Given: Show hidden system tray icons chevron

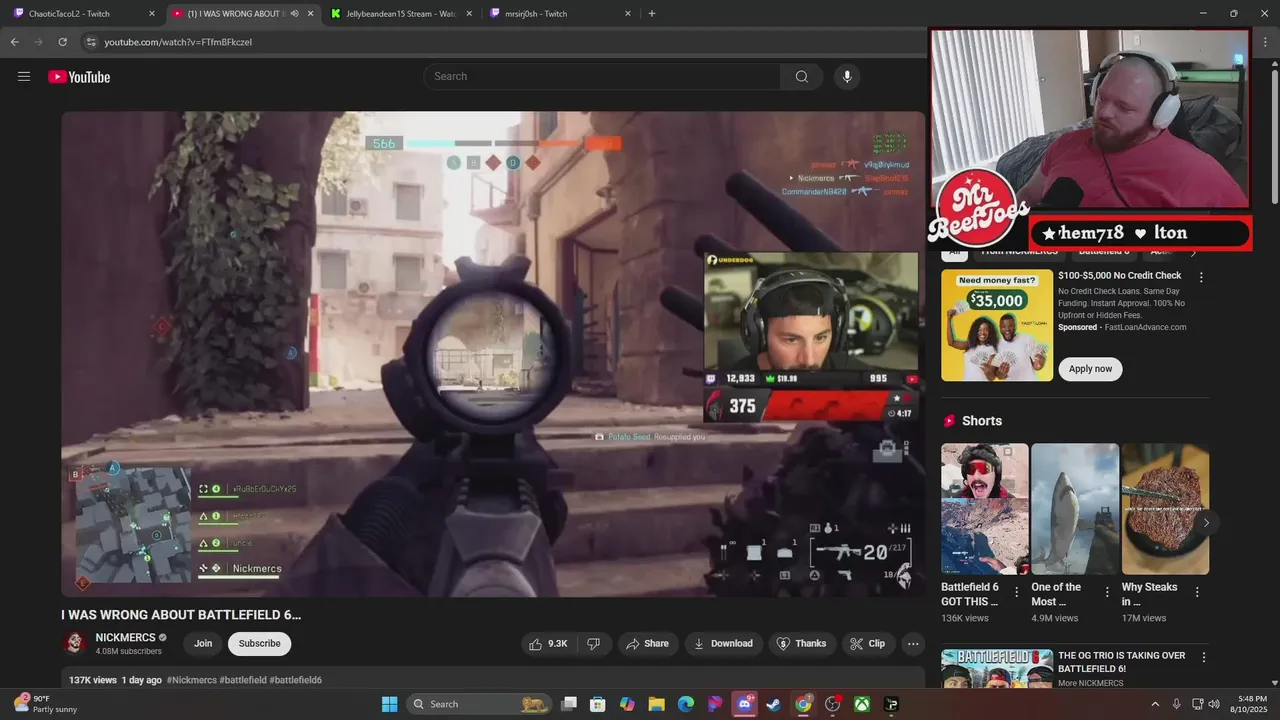Looking at the screenshot, I should click(1155, 704).
